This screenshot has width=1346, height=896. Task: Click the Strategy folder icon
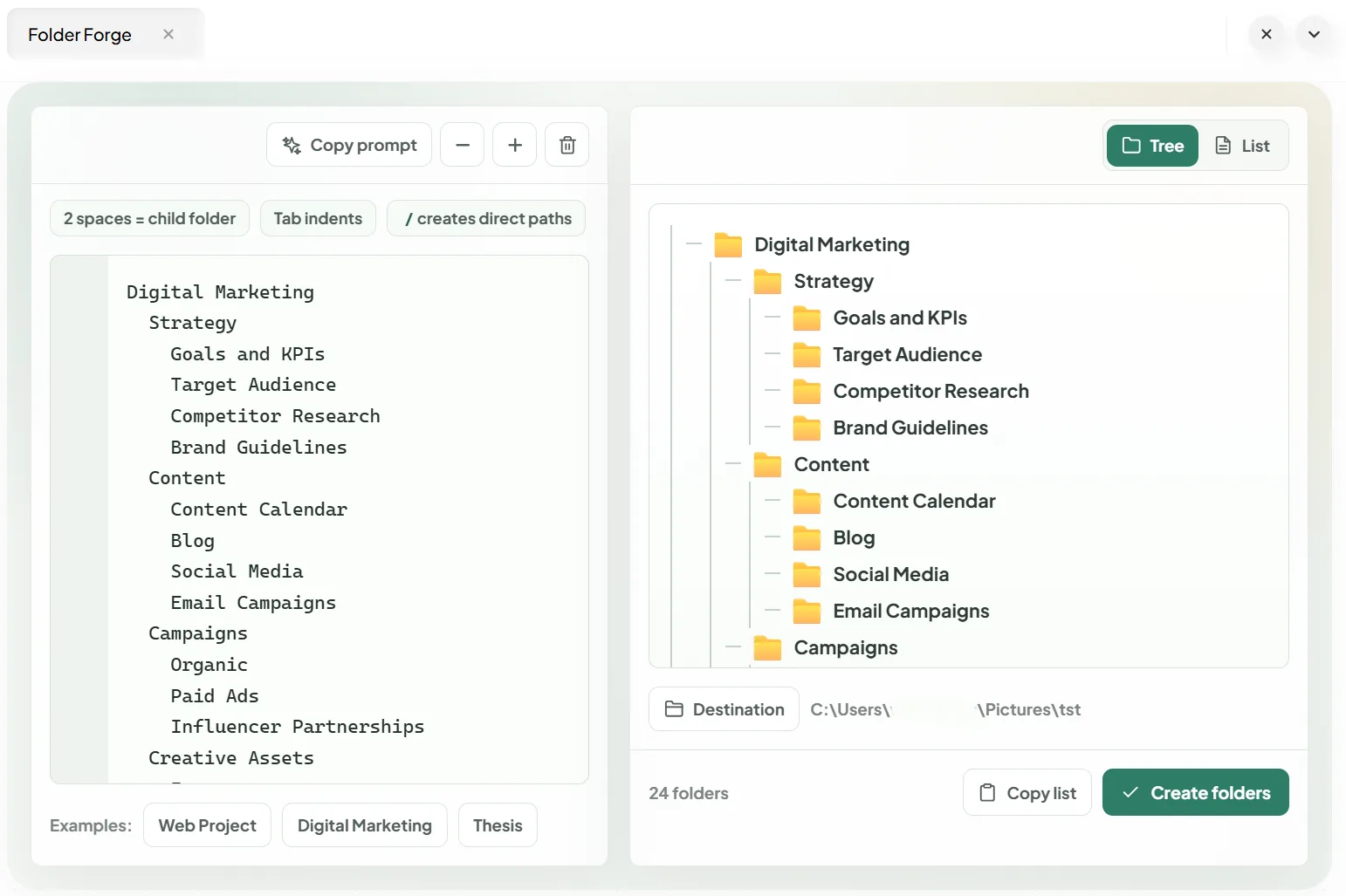767,282
